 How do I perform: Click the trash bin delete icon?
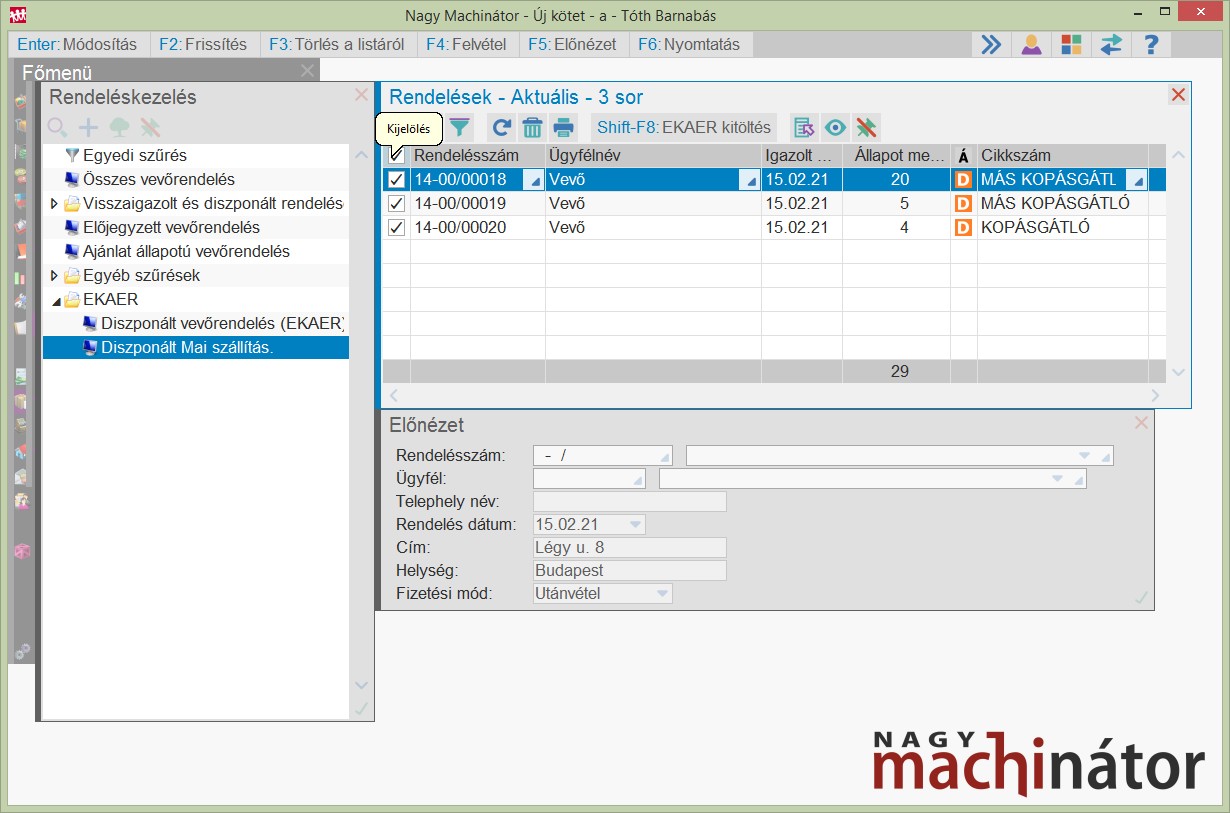point(532,127)
